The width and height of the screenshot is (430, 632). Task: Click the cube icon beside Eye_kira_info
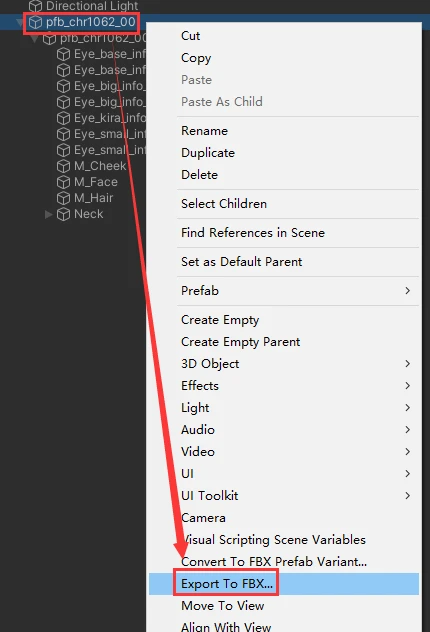point(63,118)
